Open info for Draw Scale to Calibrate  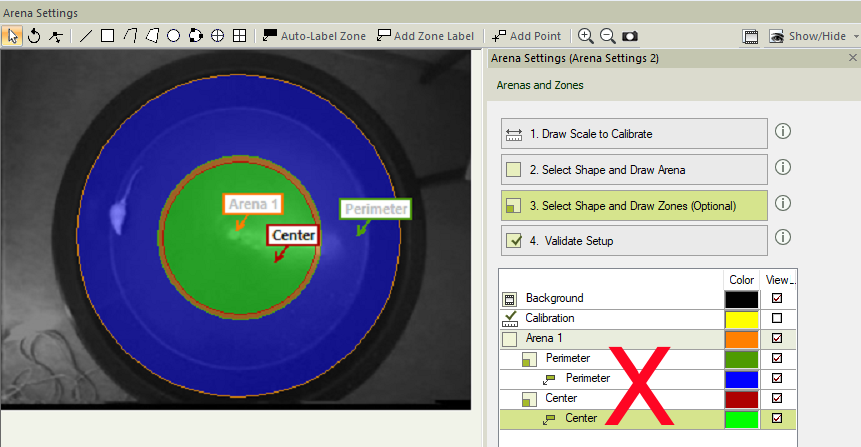point(782,131)
